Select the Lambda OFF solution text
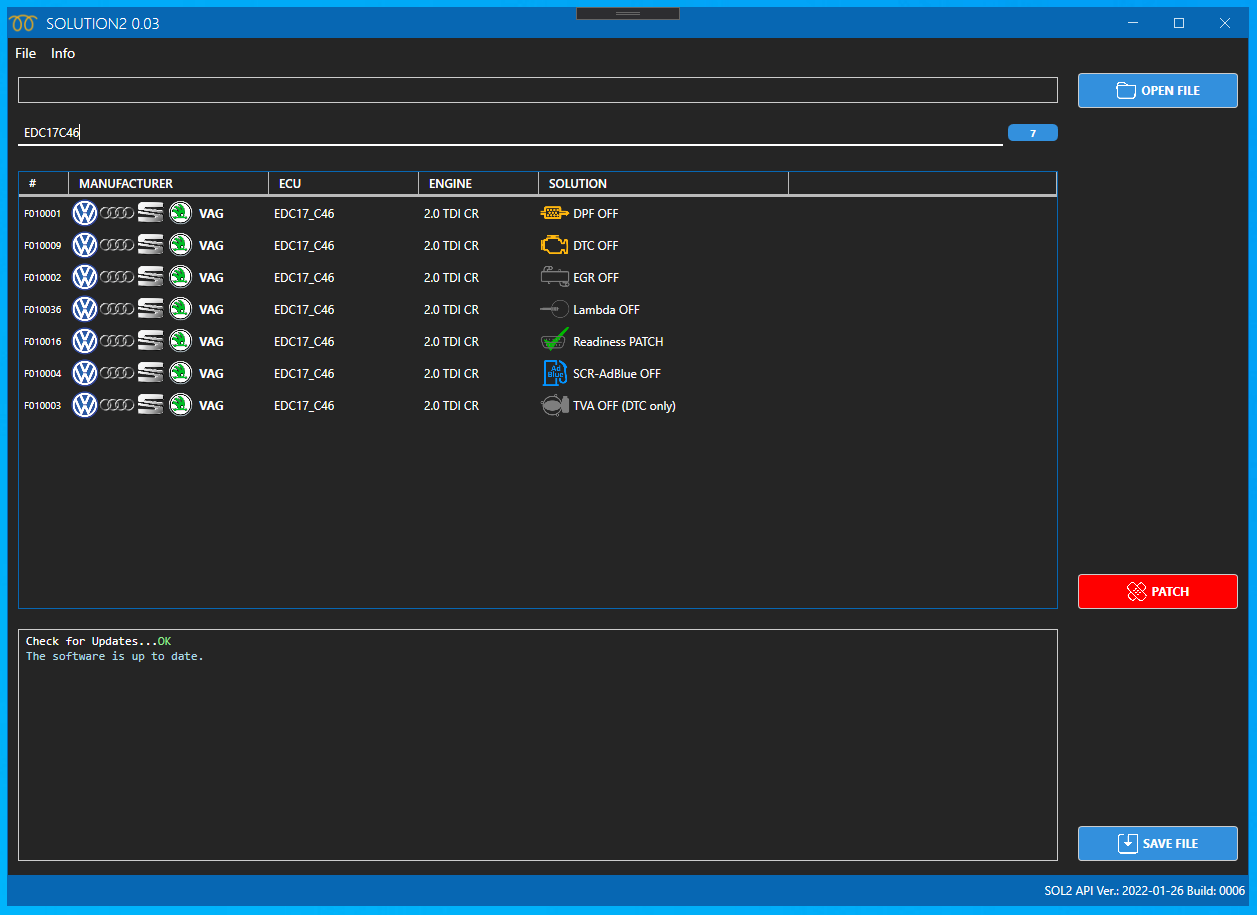1257x915 pixels. coord(606,310)
